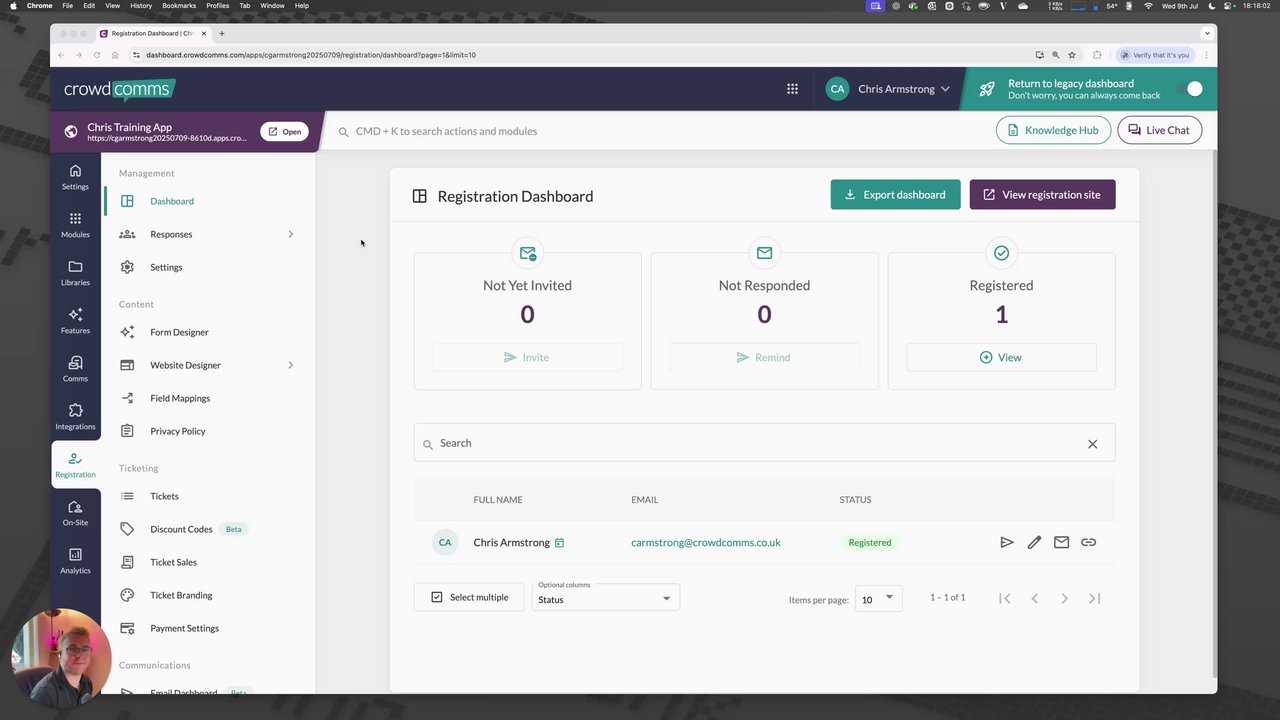Open the Chrome tab search dropdown arrow
This screenshot has height=720, width=1280.
pyautogui.click(x=1207, y=33)
